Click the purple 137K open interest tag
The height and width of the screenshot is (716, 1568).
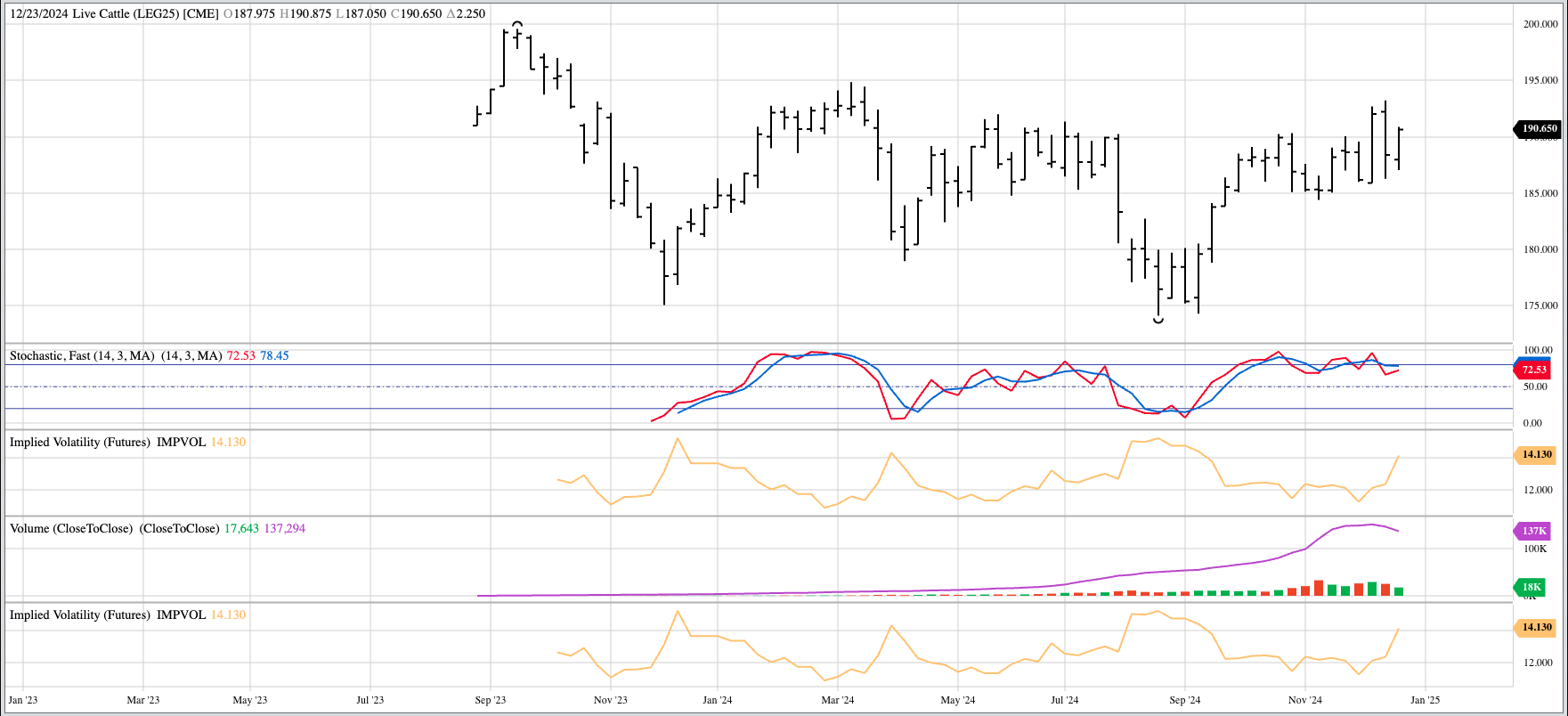tap(1533, 531)
